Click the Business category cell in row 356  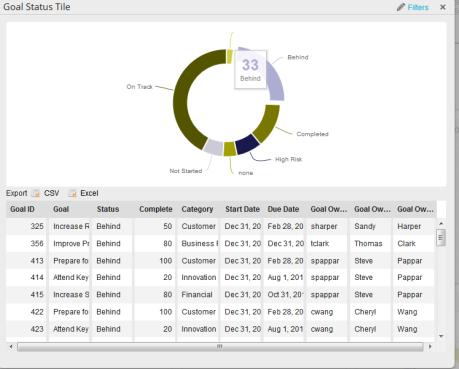[198, 244]
